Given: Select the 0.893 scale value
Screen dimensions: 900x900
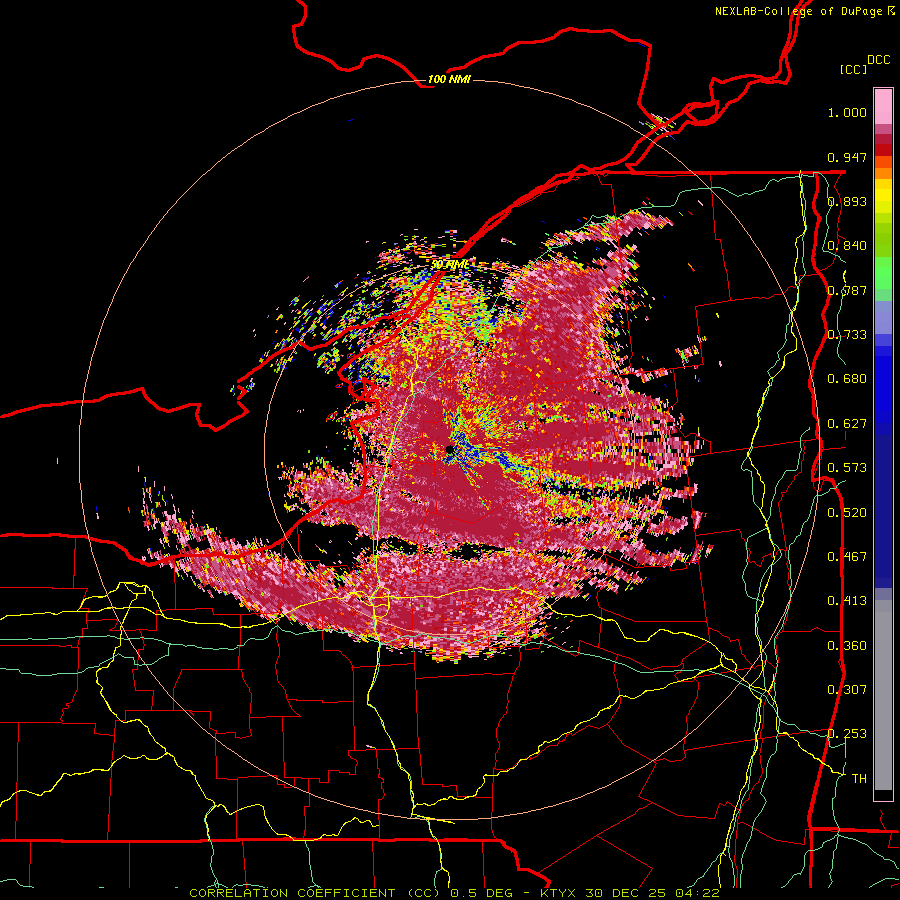Looking at the screenshot, I should click(847, 201).
